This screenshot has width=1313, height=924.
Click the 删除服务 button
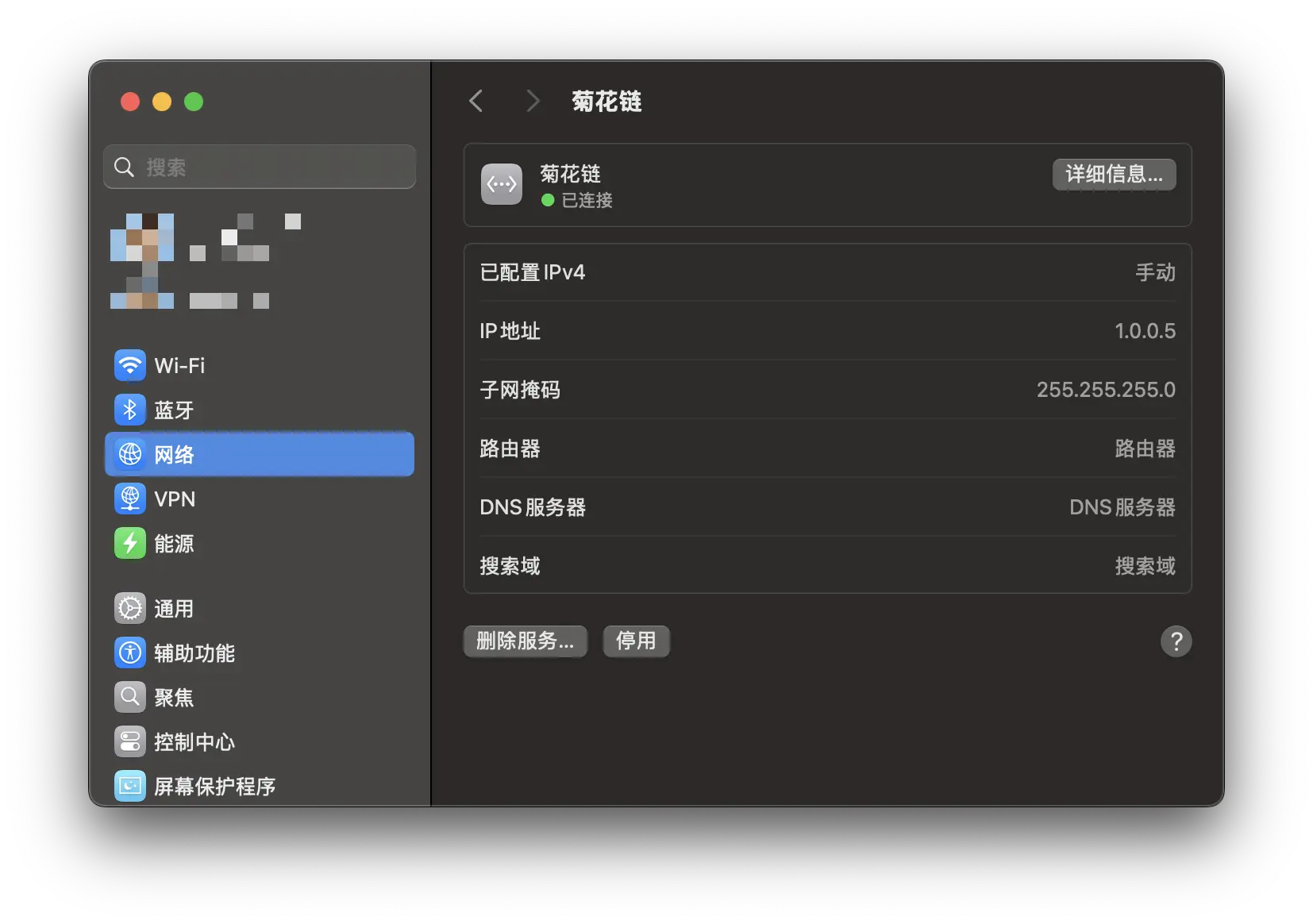(525, 641)
